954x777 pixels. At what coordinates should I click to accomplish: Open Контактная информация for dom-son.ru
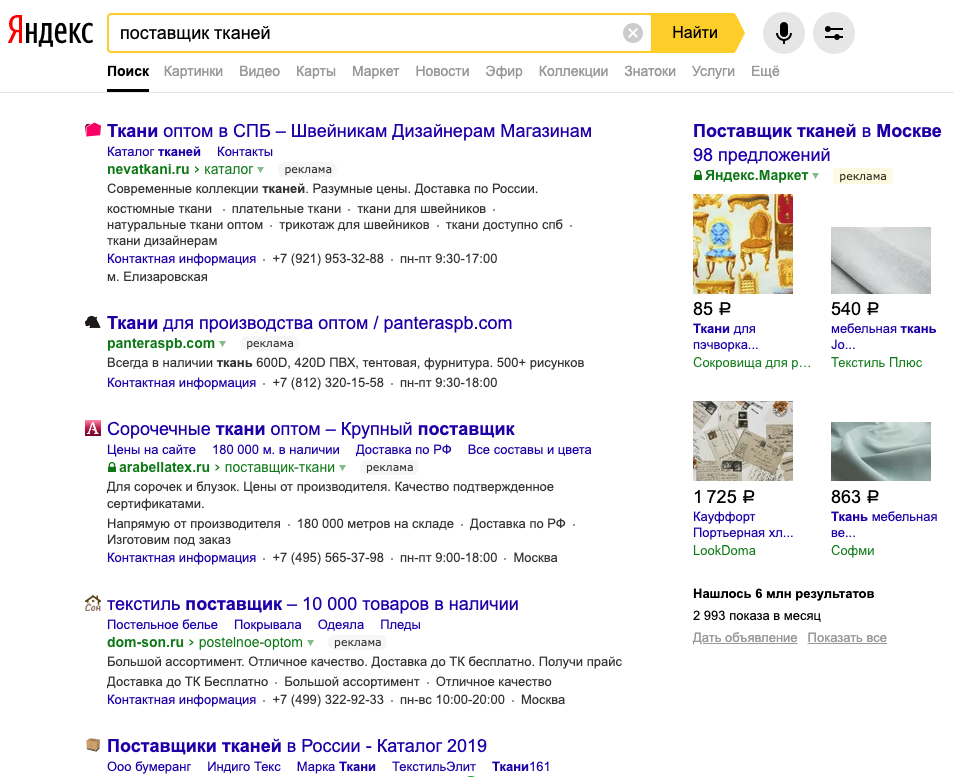[181, 700]
